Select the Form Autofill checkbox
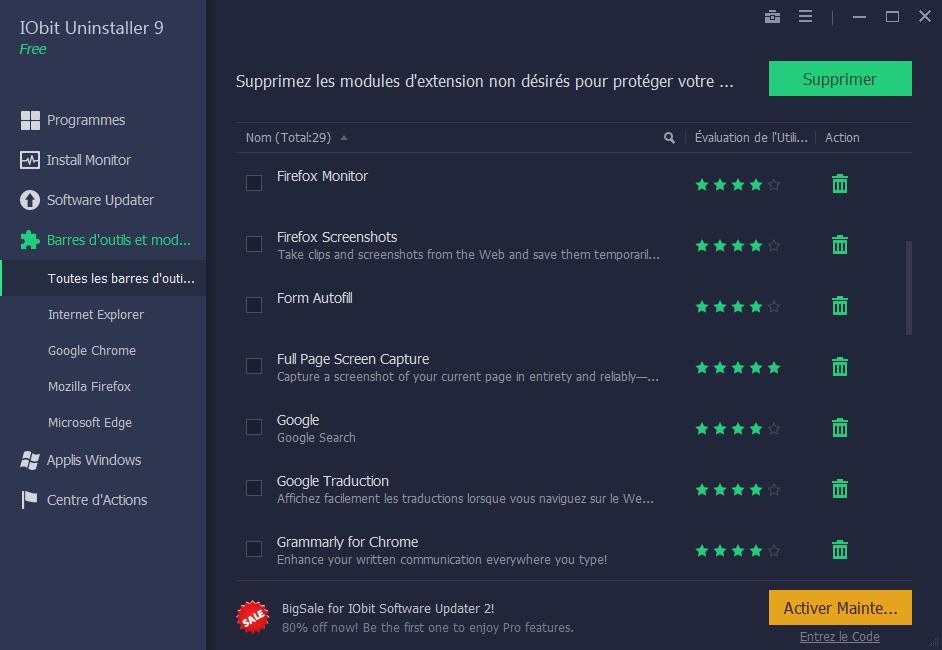 click(x=254, y=305)
